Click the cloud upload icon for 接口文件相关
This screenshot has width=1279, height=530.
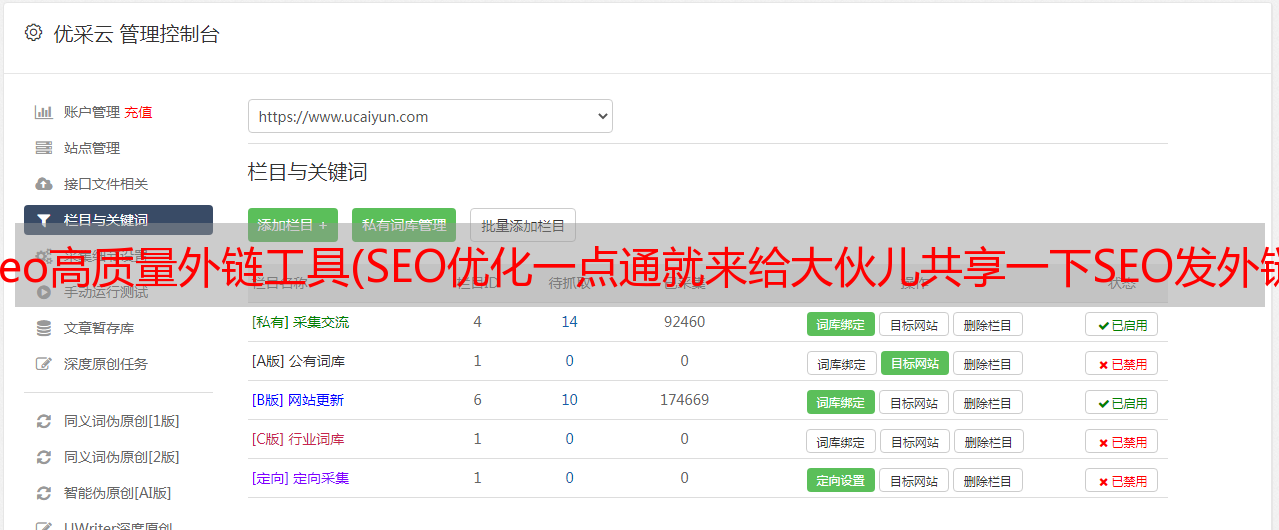[44, 184]
